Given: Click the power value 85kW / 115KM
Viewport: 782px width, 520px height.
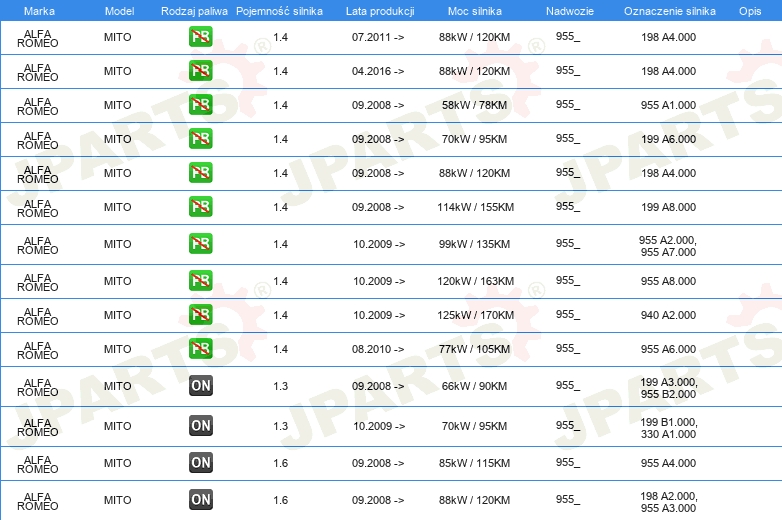Looking at the screenshot, I should click(x=474, y=463).
